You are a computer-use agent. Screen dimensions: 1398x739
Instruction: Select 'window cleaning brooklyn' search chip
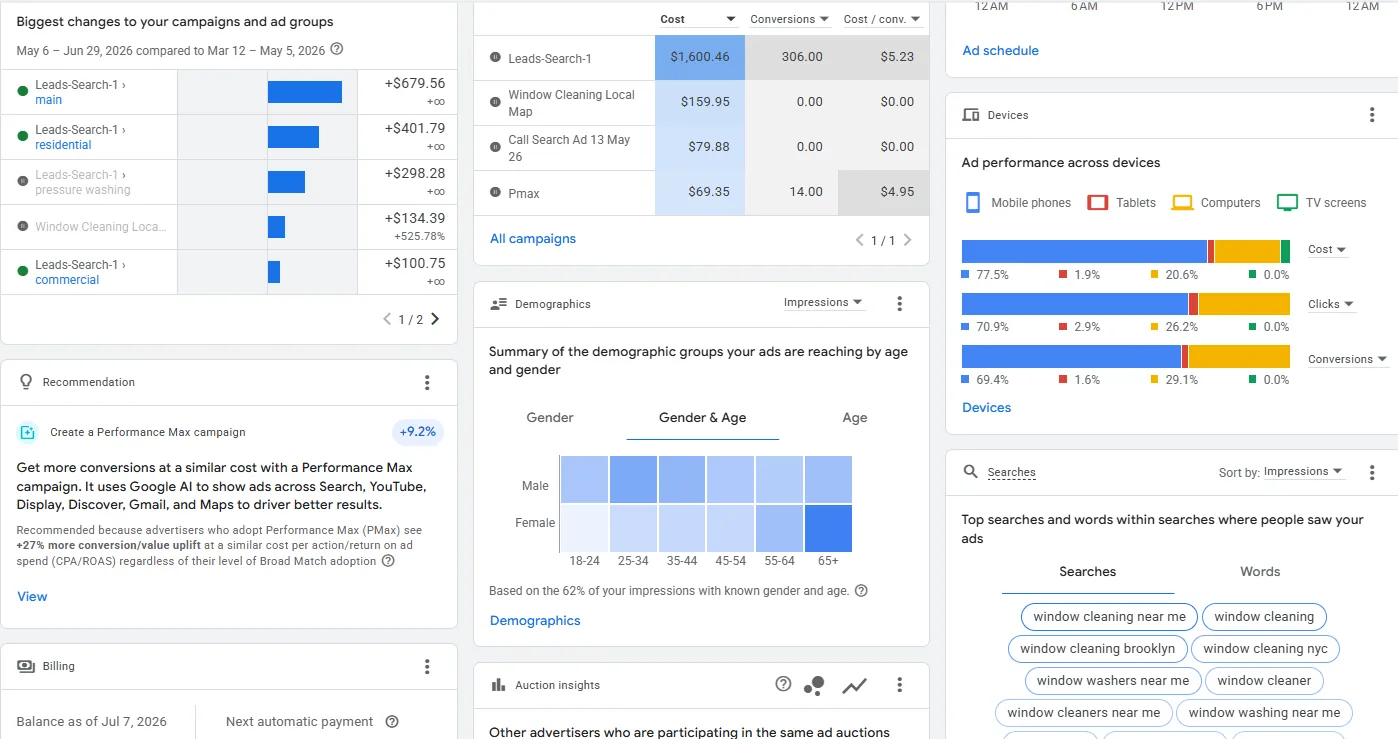tap(1098, 649)
